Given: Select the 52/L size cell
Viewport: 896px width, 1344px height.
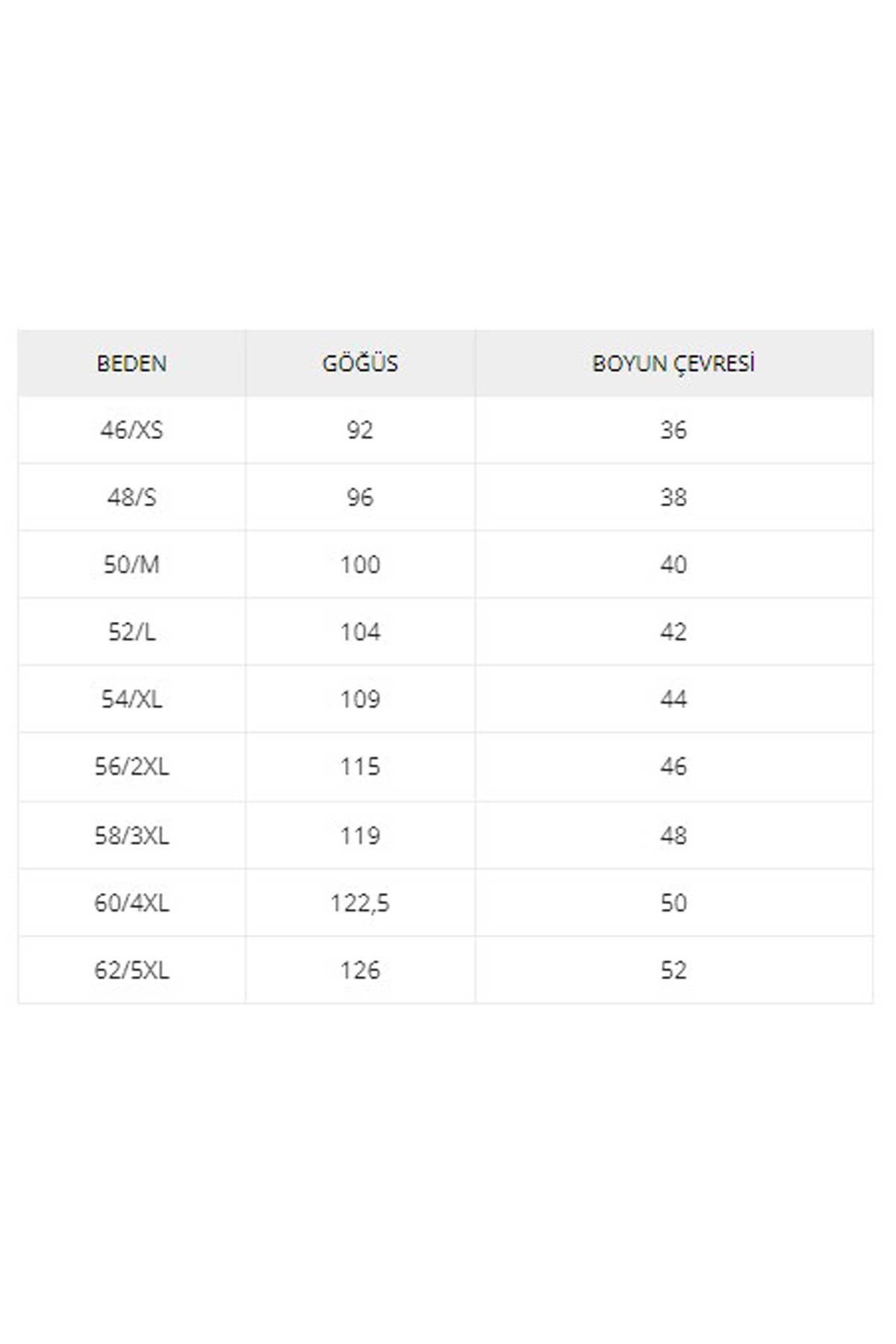Looking at the screenshot, I should click(x=131, y=632).
